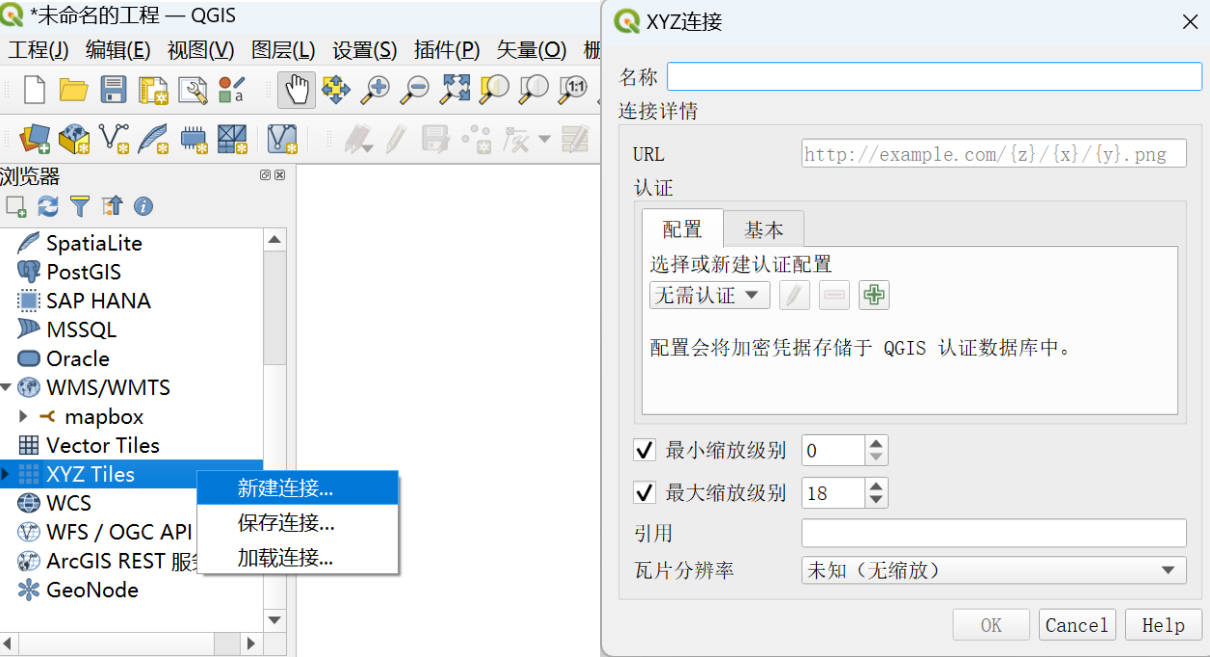The width and height of the screenshot is (1210, 657).
Task: Open the 矢量(O) menu
Action: pyautogui.click(x=532, y=50)
